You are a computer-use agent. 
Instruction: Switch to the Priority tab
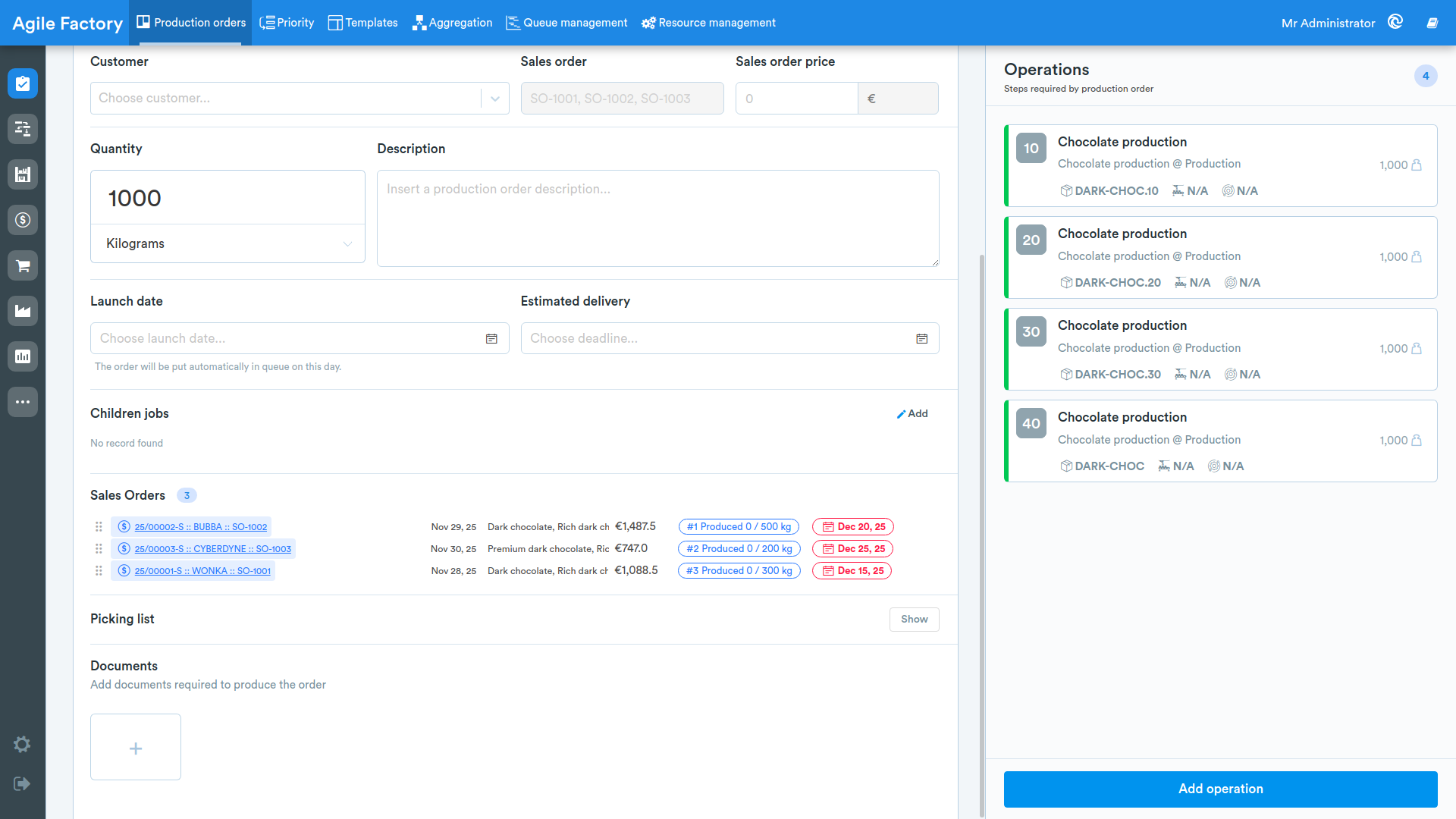[287, 23]
